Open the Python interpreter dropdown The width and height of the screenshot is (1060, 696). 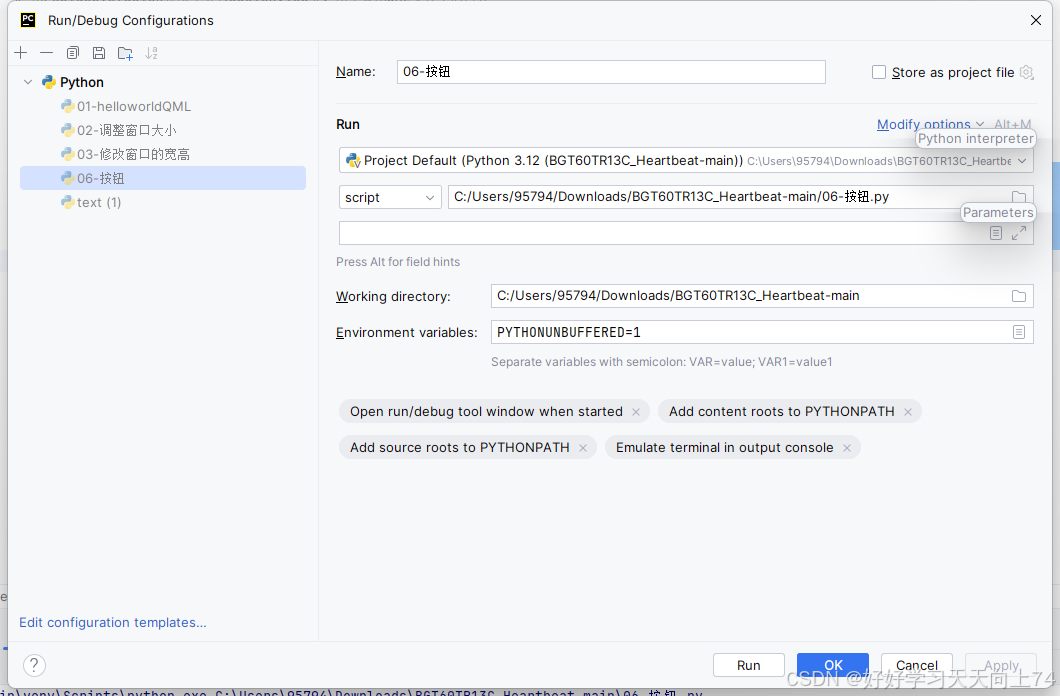click(1022, 160)
